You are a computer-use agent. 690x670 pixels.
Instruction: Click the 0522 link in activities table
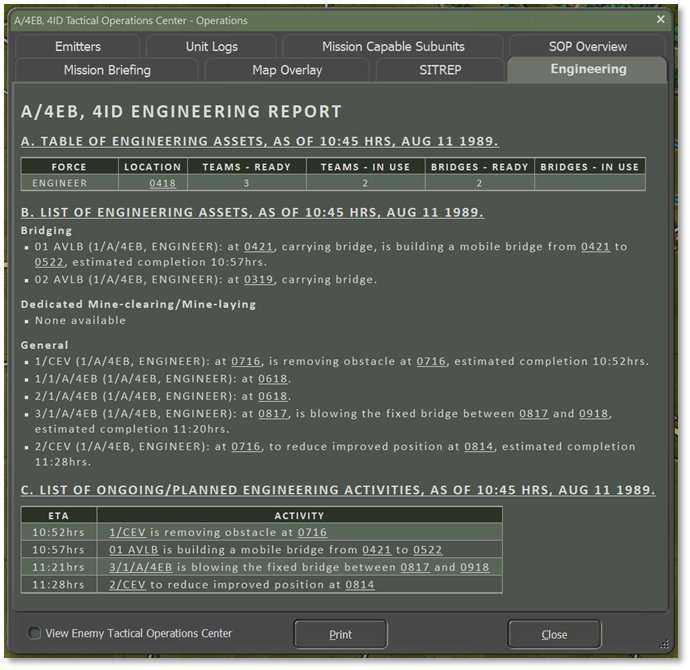coord(427,550)
